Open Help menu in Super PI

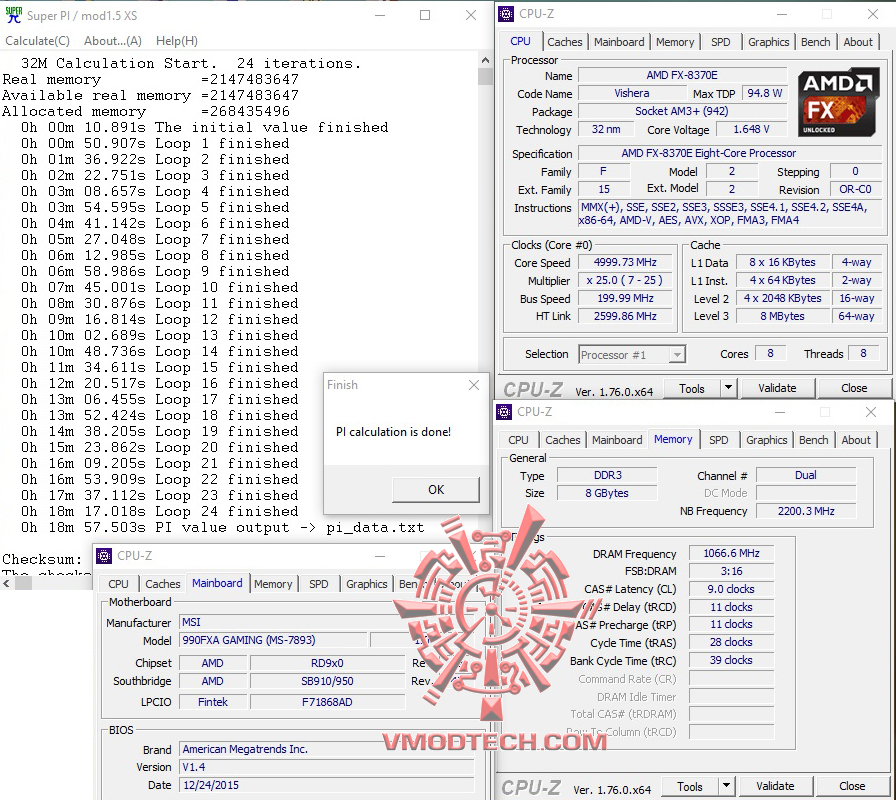177,41
